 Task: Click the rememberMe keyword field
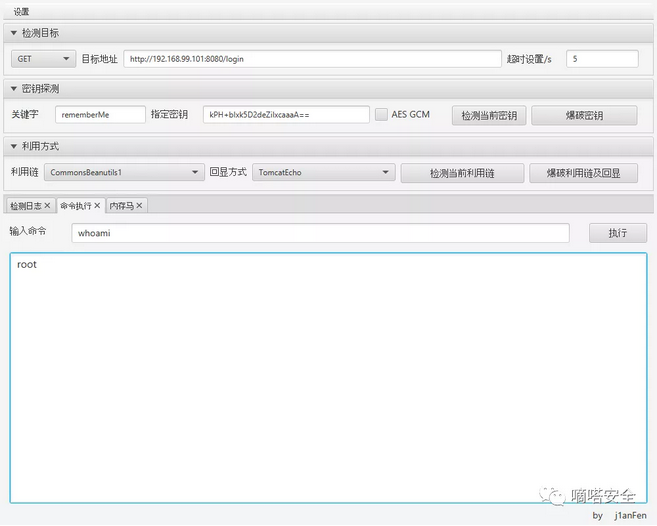click(x=100, y=115)
